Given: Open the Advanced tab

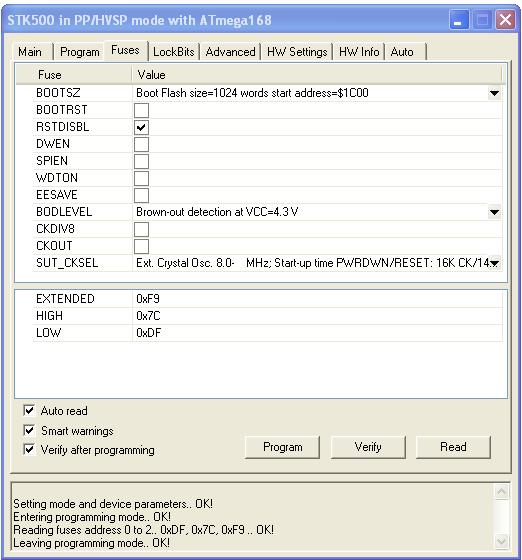Looking at the screenshot, I should coord(230,52).
